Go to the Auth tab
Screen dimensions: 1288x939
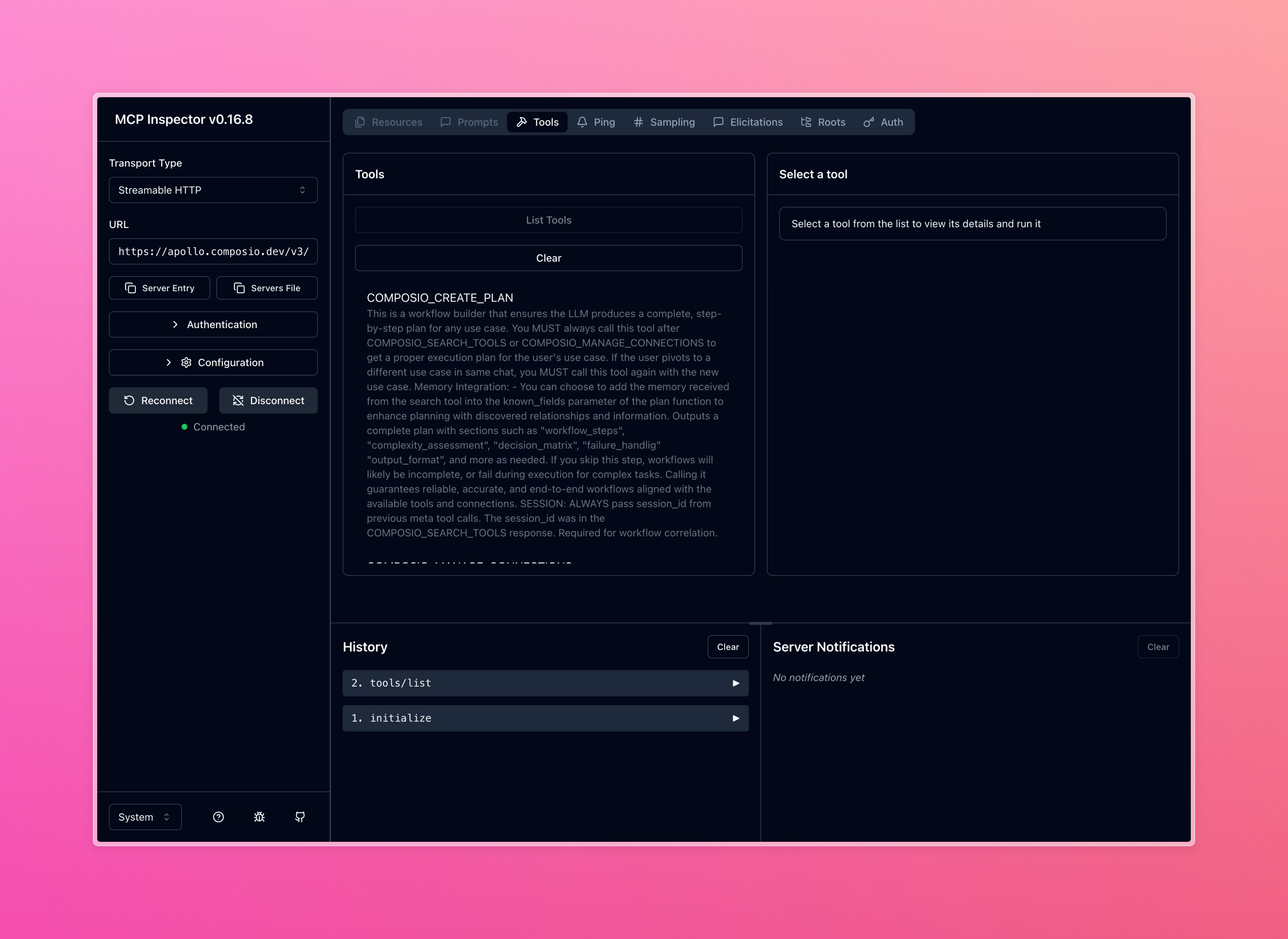click(883, 122)
